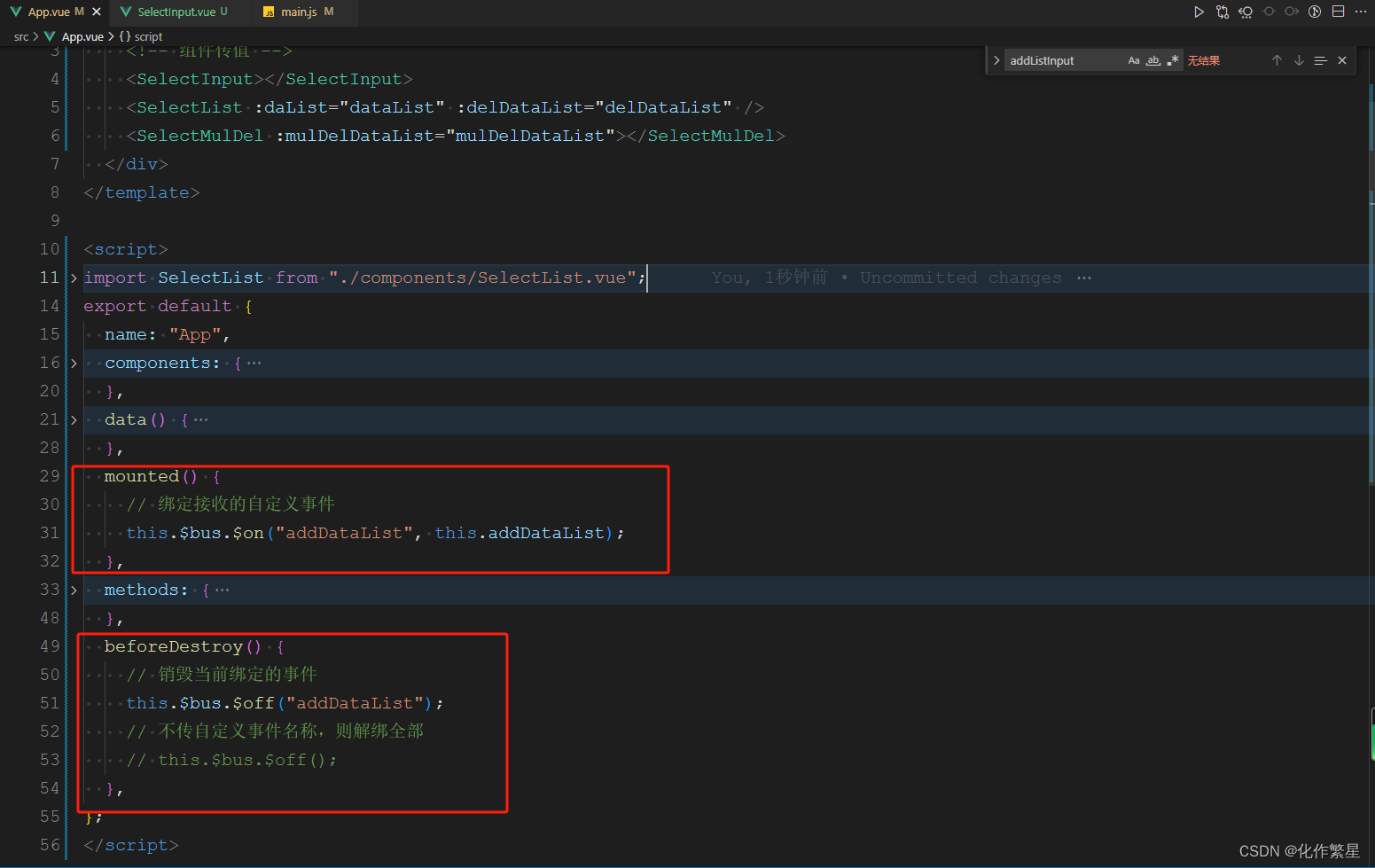The width and height of the screenshot is (1375, 868).
Task: Click the folded ellipsis after methods: {
Action: pyautogui.click(x=223, y=590)
